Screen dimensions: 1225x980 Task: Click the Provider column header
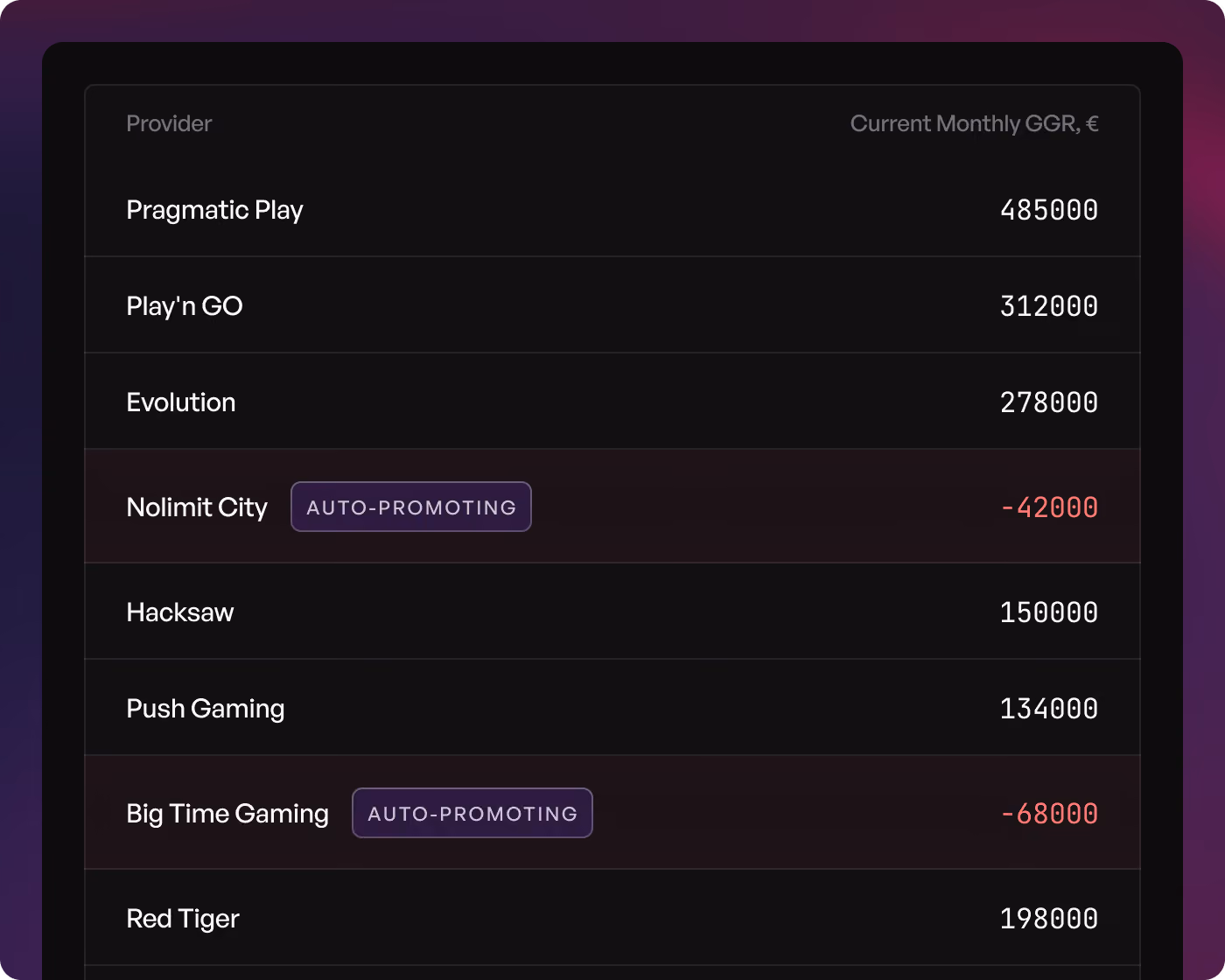[169, 123]
